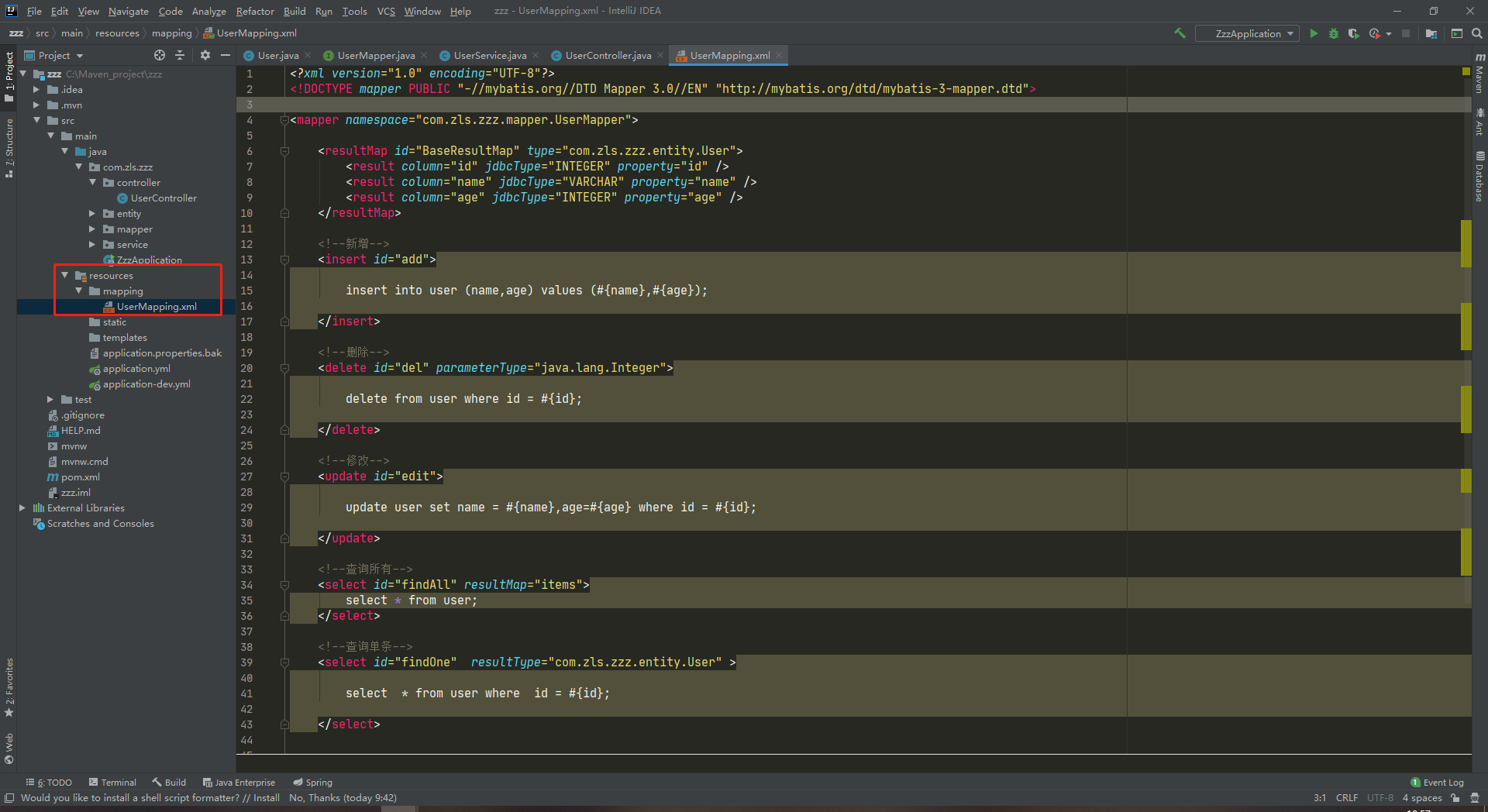Image resolution: width=1488 pixels, height=812 pixels.
Task: Click the resources breadcrumb
Action: [117, 33]
